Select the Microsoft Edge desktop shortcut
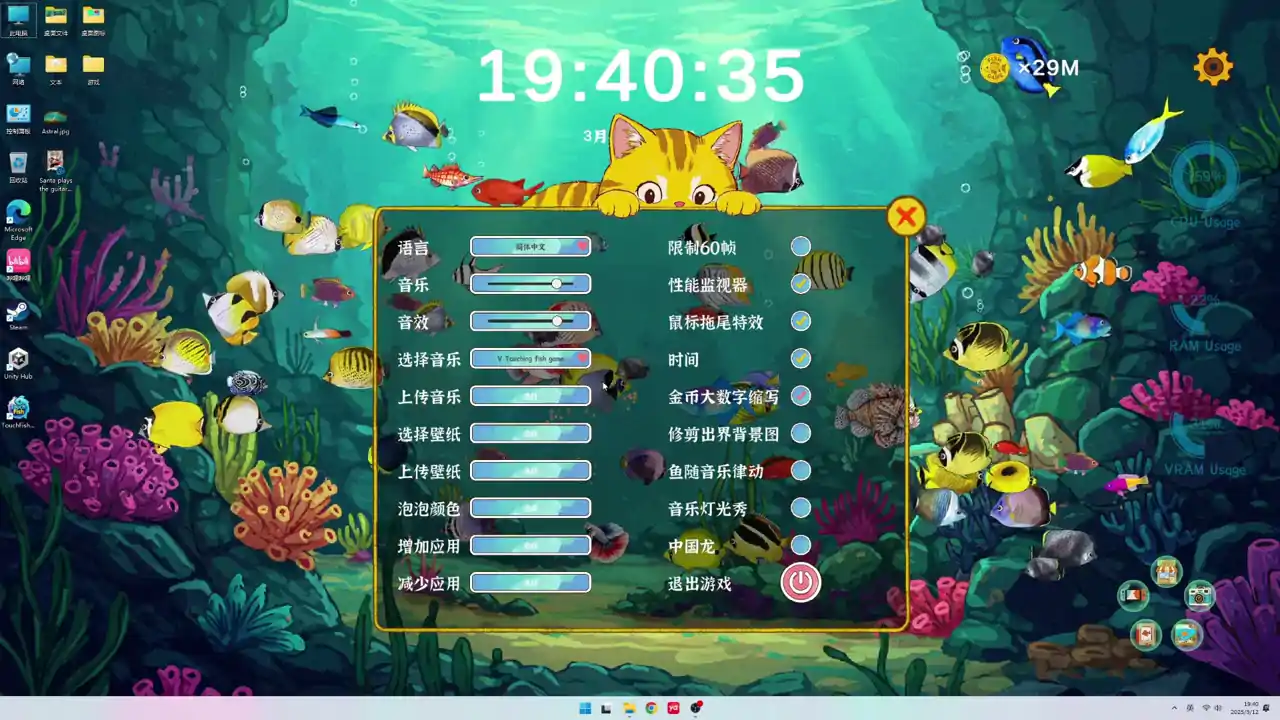 18,219
